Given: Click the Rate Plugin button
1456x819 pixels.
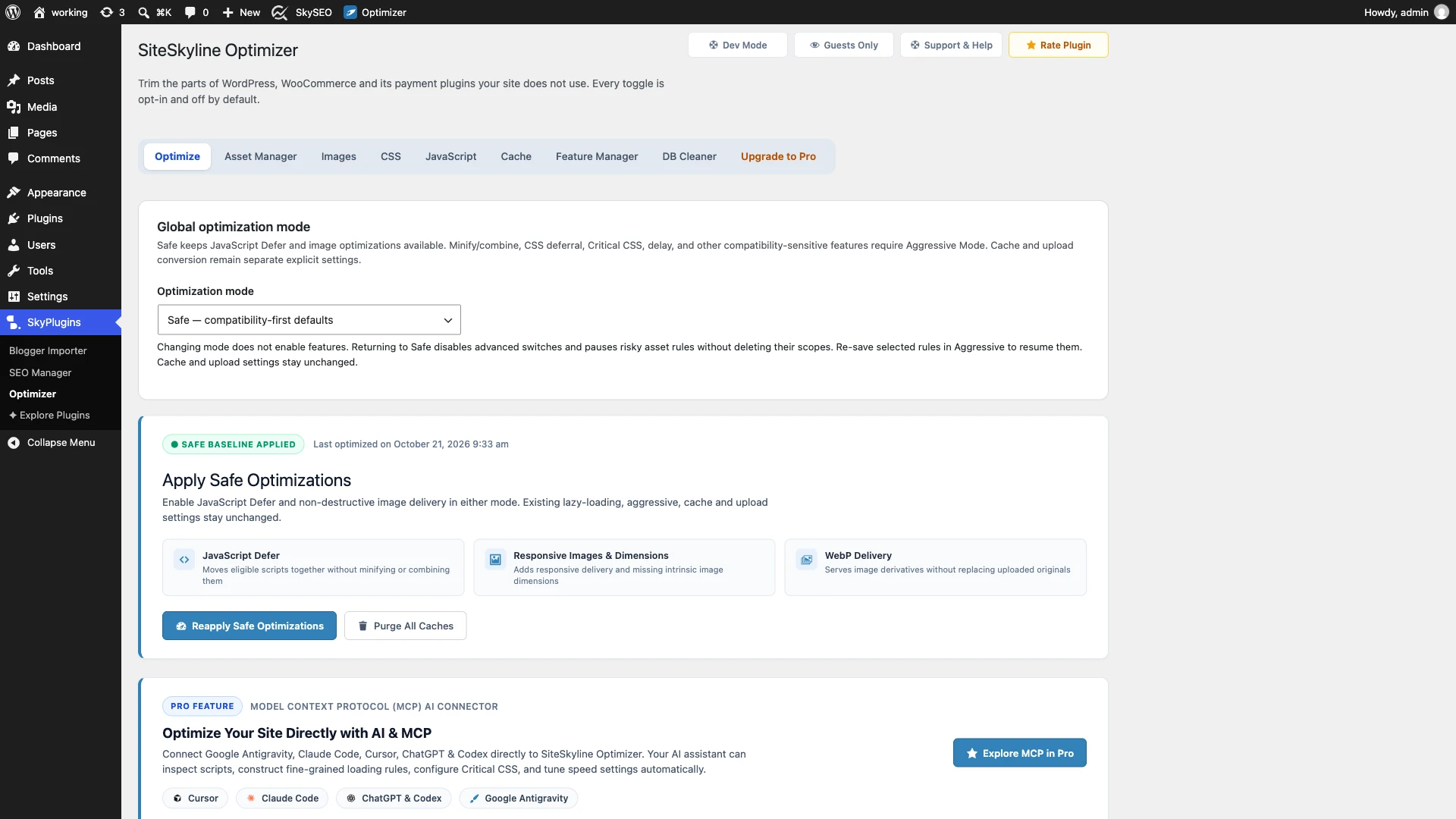Looking at the screenshot, I should click(1058, 45).
